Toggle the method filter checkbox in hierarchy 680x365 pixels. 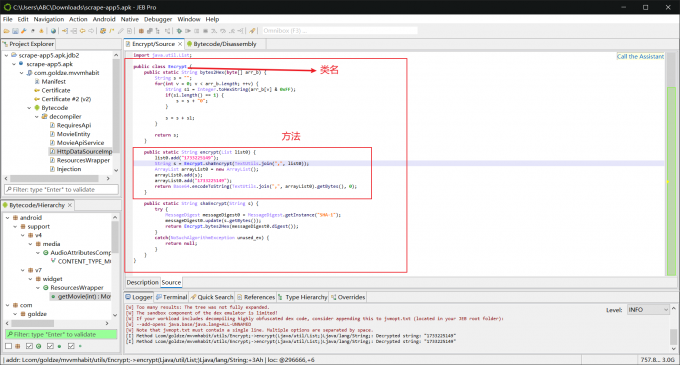[x=50, y=346]
